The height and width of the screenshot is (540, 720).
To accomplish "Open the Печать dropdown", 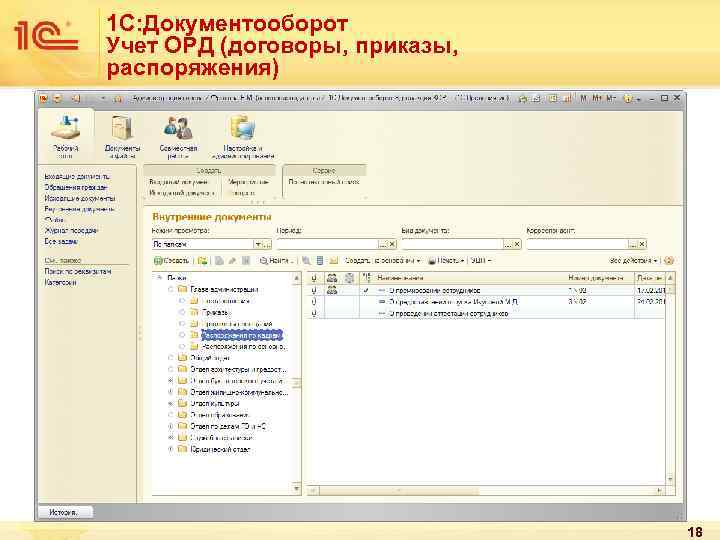I will pos(446,260).
